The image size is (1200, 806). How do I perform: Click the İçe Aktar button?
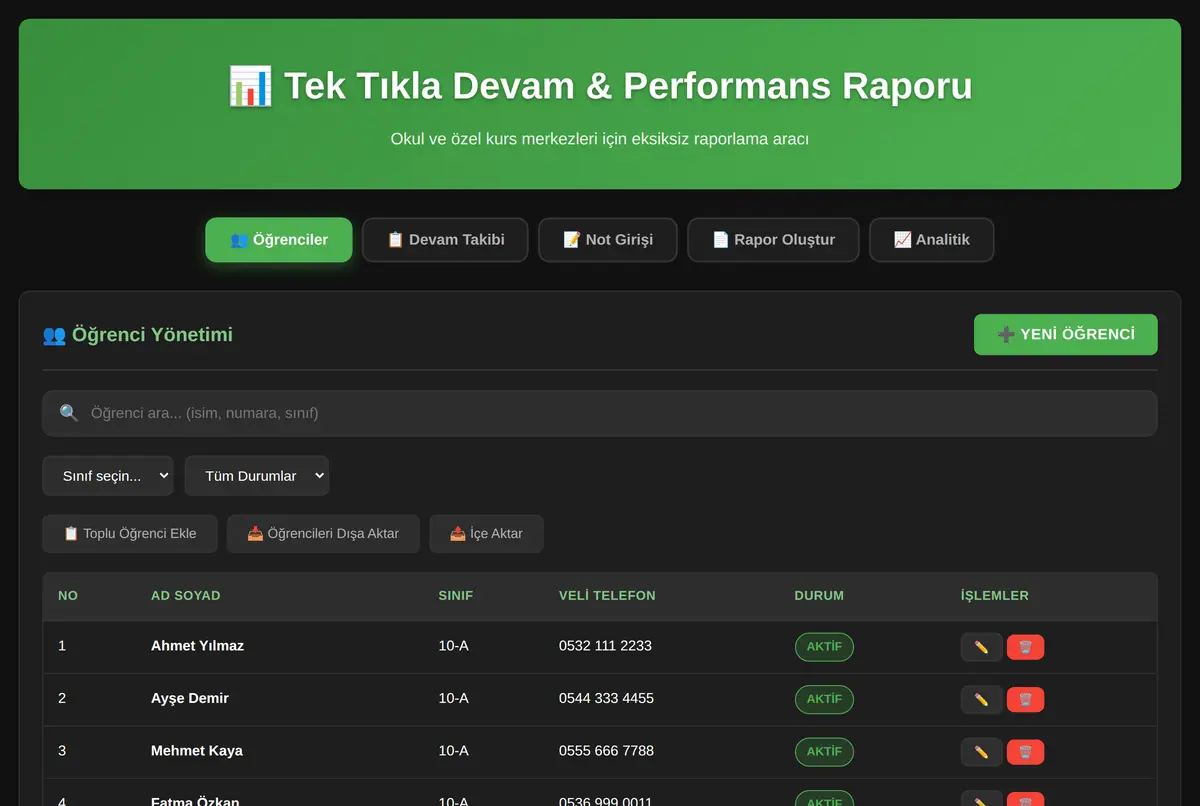486,533
